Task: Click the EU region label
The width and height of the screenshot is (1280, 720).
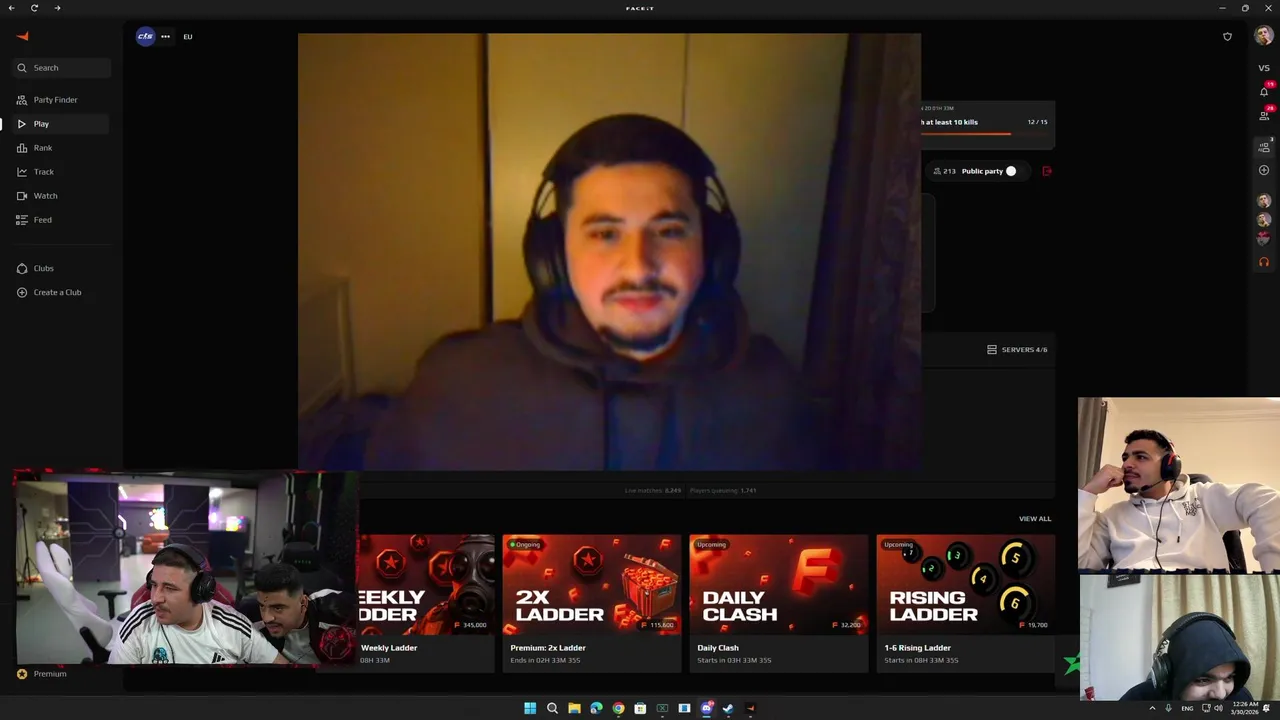Action: click(187, 37)
